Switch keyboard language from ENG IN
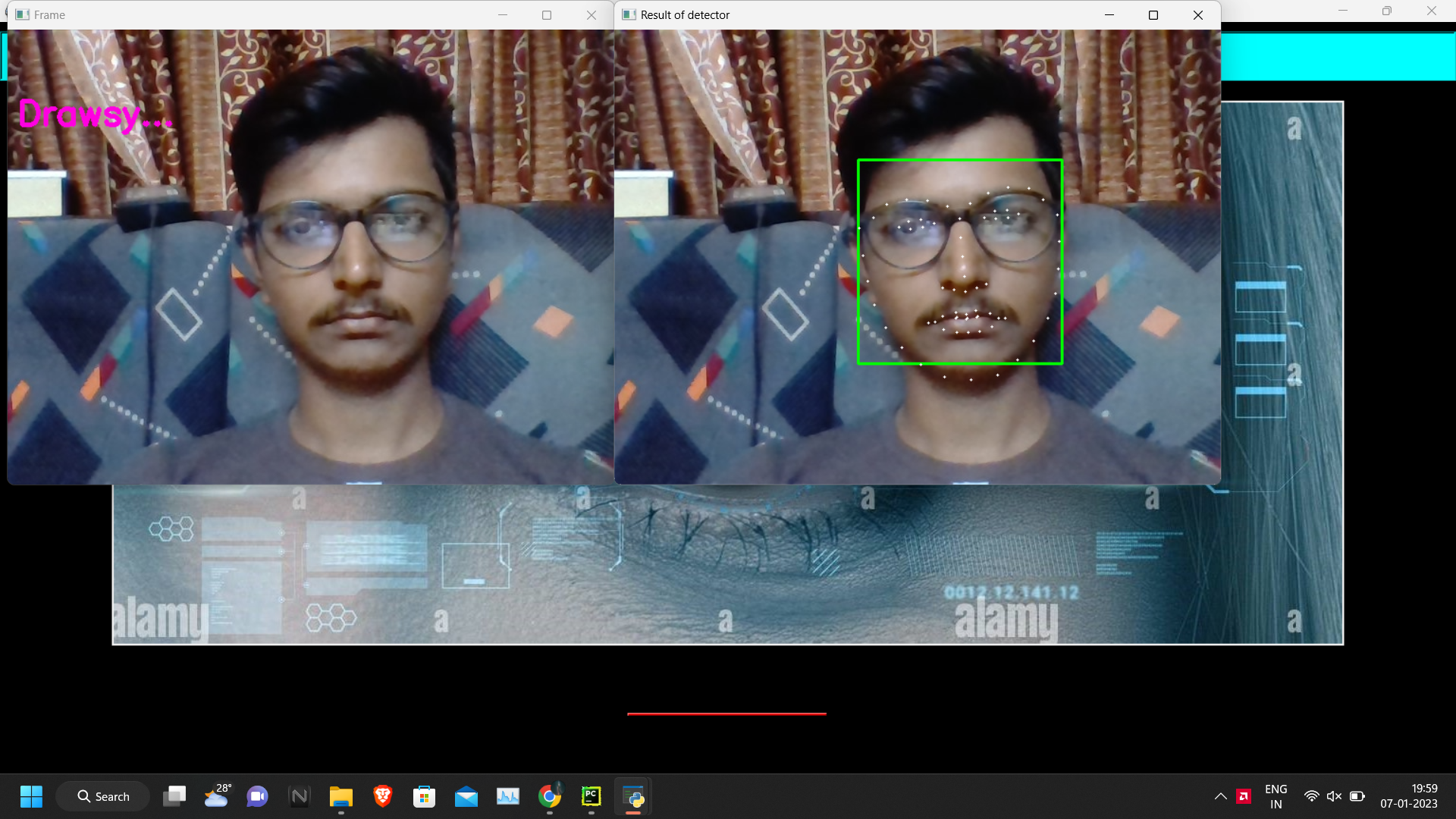Screen dimensions: 1456x819 (1276, 797)
